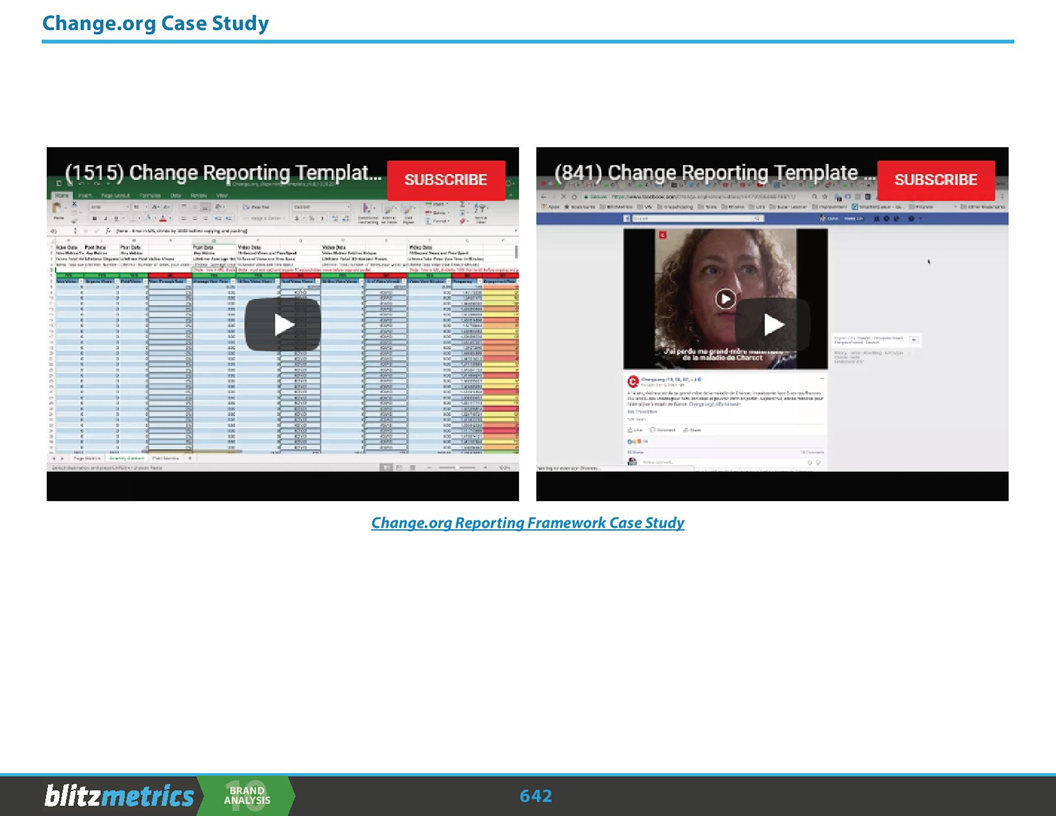
Task: Select the page number 642
Action: [x=536, y=796]
